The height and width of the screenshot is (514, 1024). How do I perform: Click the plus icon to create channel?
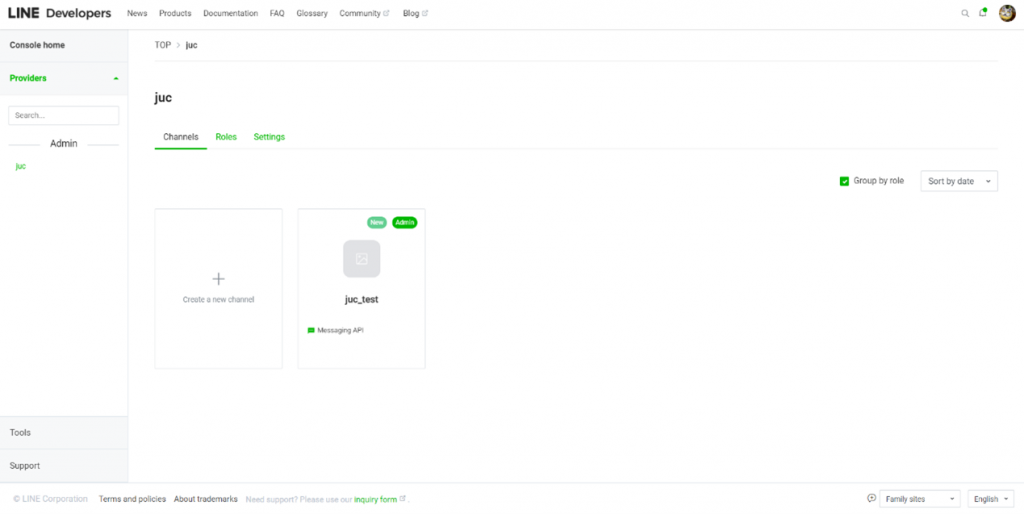(219, 279)
